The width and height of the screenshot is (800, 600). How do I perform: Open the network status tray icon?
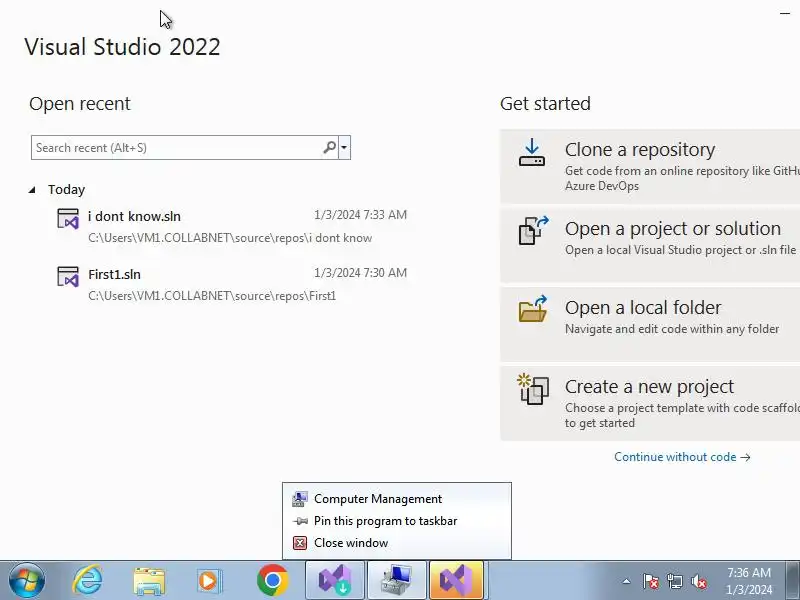click(x=675, y=581)
